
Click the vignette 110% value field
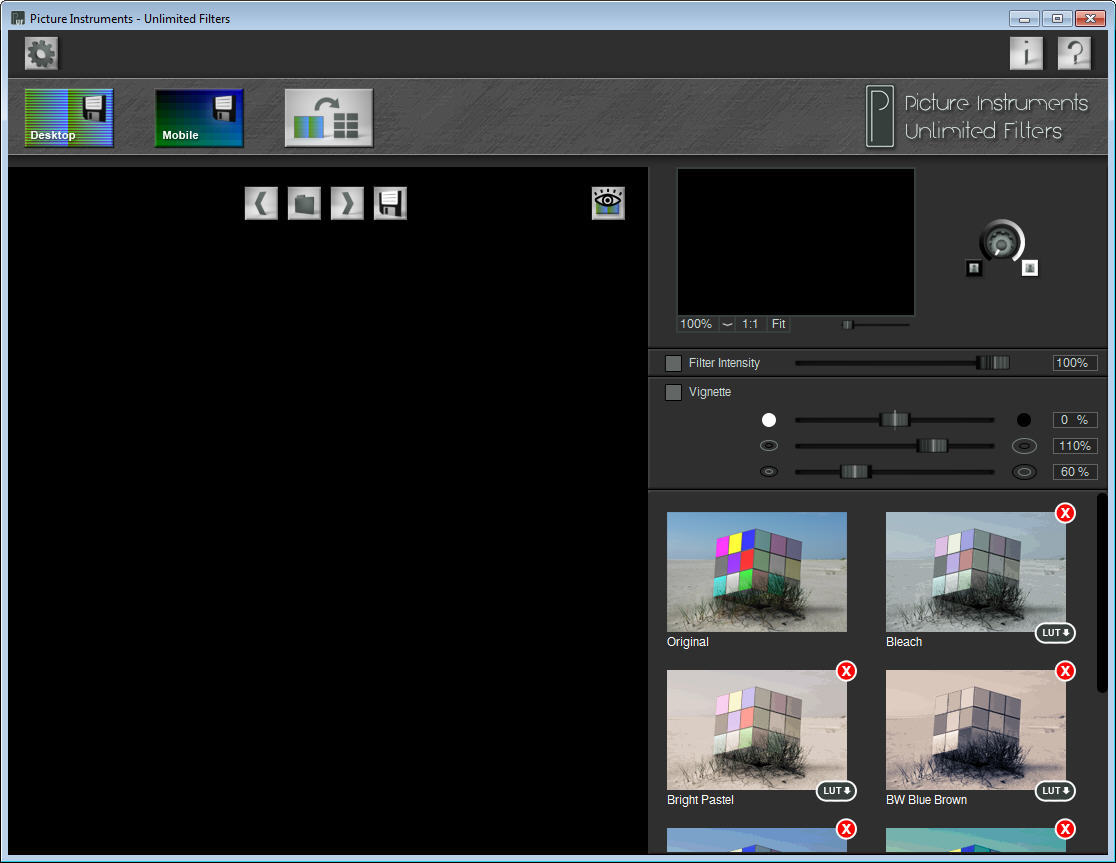(x=1075, y=446)
